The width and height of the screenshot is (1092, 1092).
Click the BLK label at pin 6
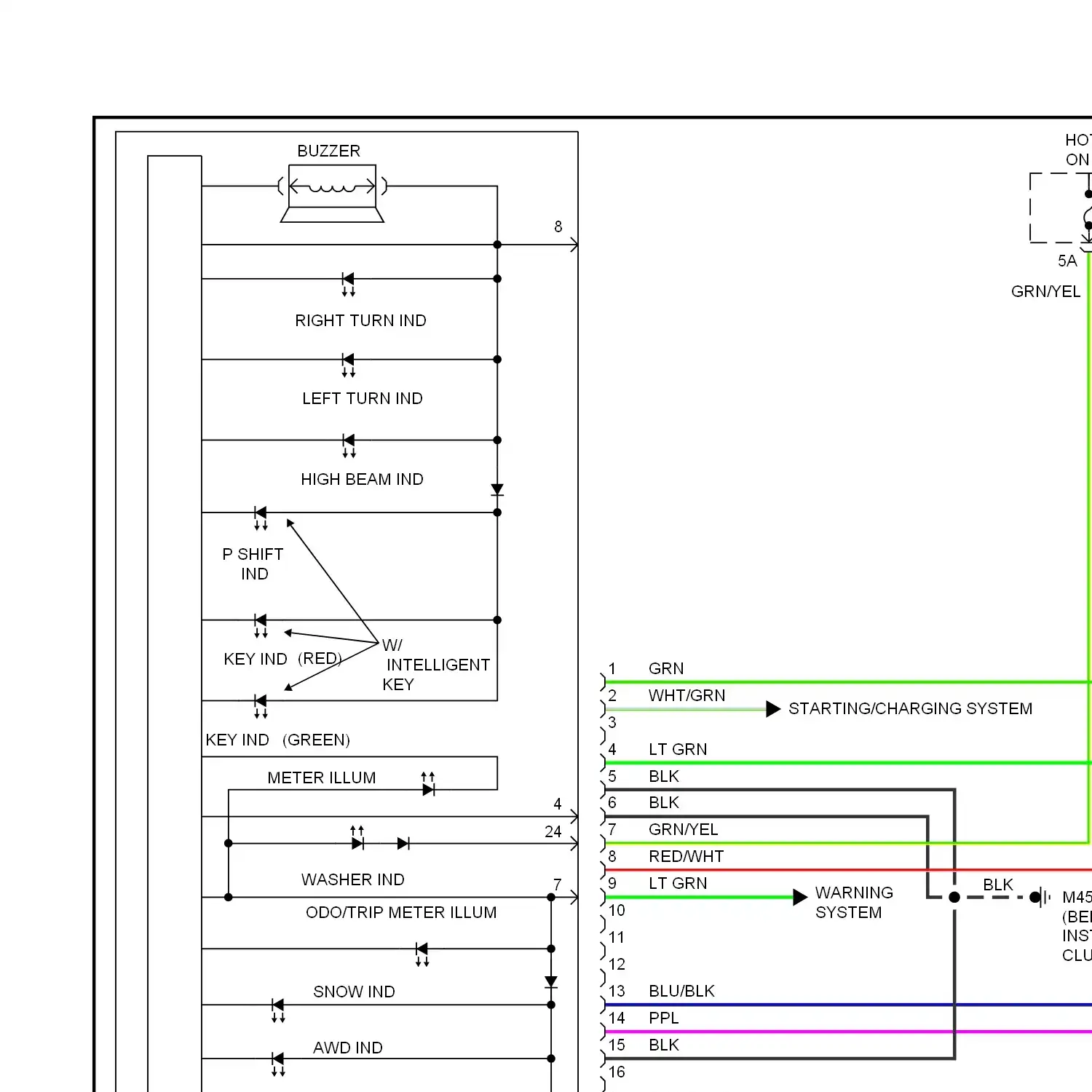[x=664, y=802]
